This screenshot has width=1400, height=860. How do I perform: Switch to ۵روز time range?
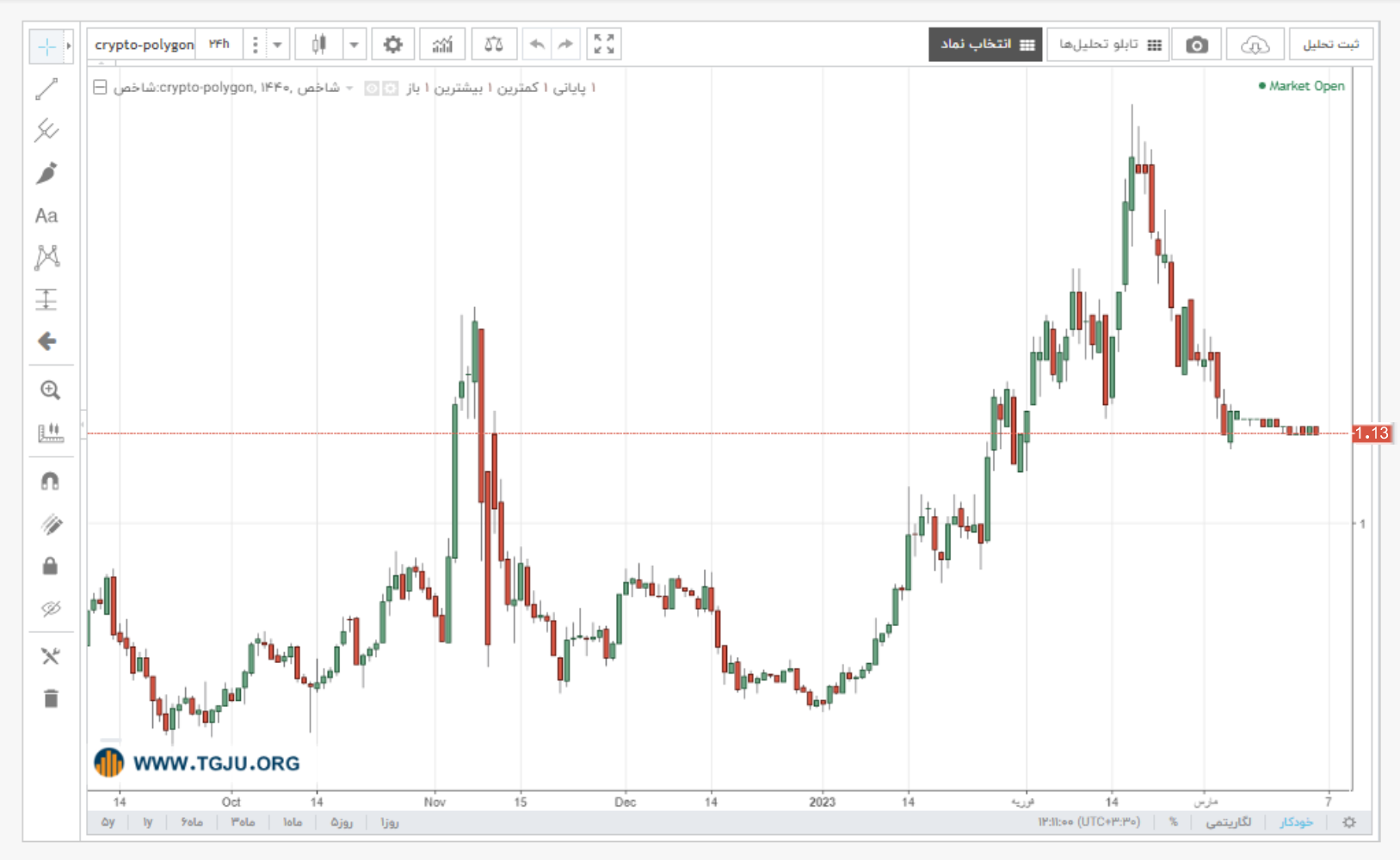point(342,822)
